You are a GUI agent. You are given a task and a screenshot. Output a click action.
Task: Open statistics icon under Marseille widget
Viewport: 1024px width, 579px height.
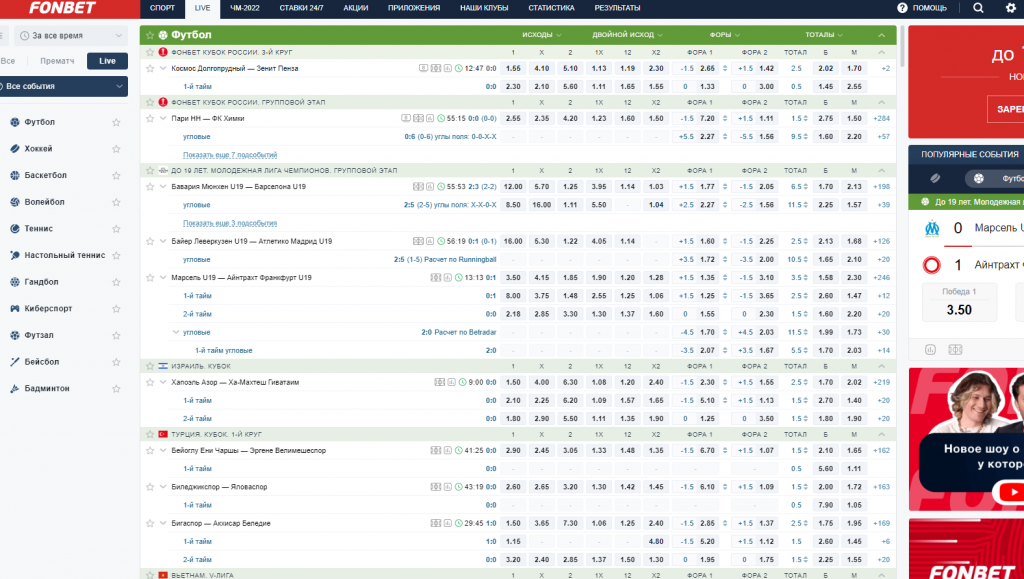[x=930, y=349]
